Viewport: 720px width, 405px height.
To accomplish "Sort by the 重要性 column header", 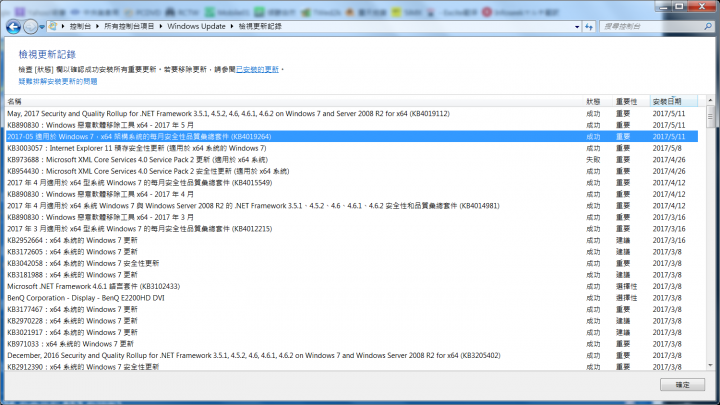I will (x=631, y=101).
